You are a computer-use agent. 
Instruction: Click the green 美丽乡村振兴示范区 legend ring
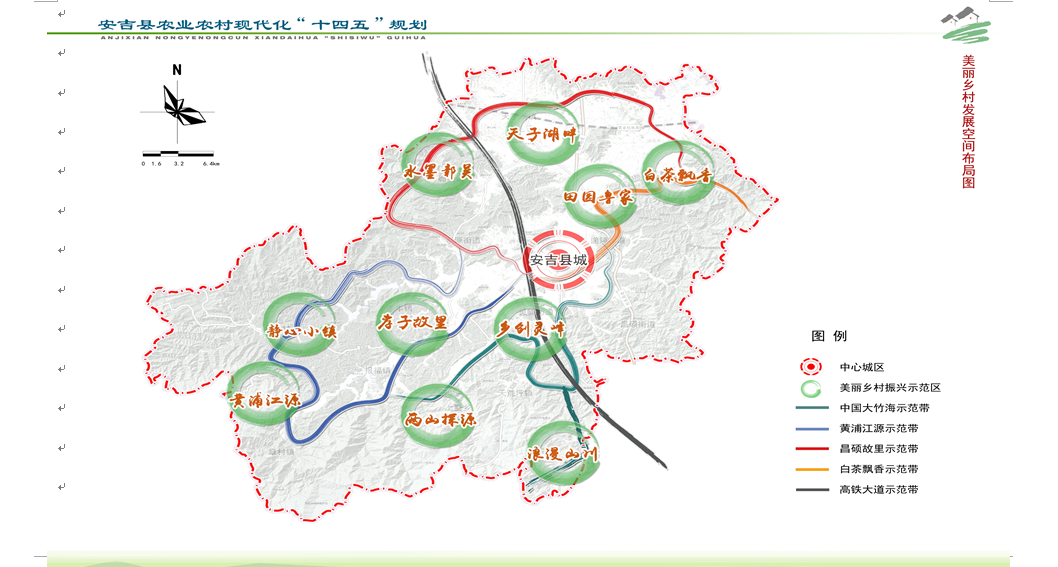(x=810, y=387)
